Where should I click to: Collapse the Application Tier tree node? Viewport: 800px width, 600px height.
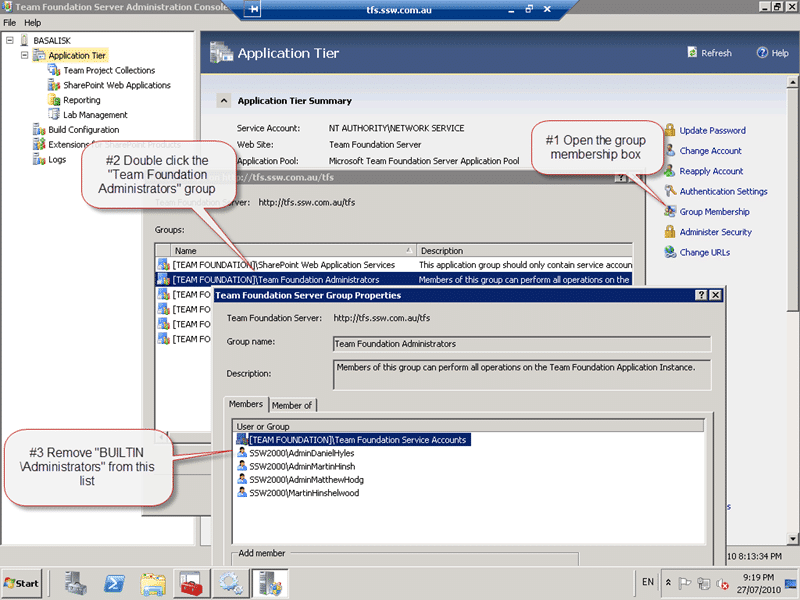(x=24, y=55)
